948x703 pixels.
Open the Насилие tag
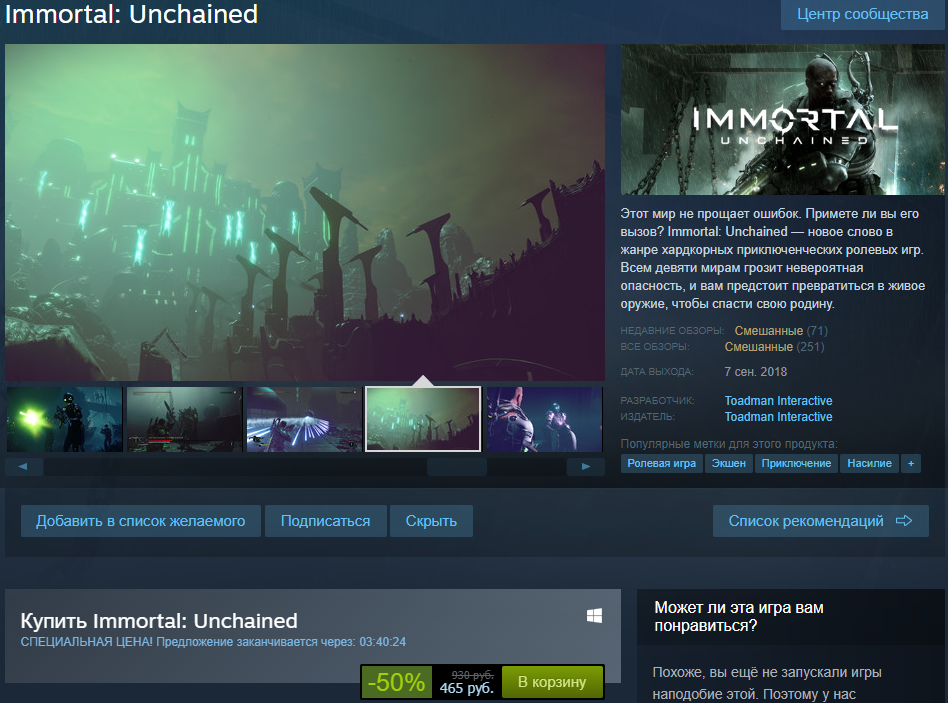click(x=869, y=464)
